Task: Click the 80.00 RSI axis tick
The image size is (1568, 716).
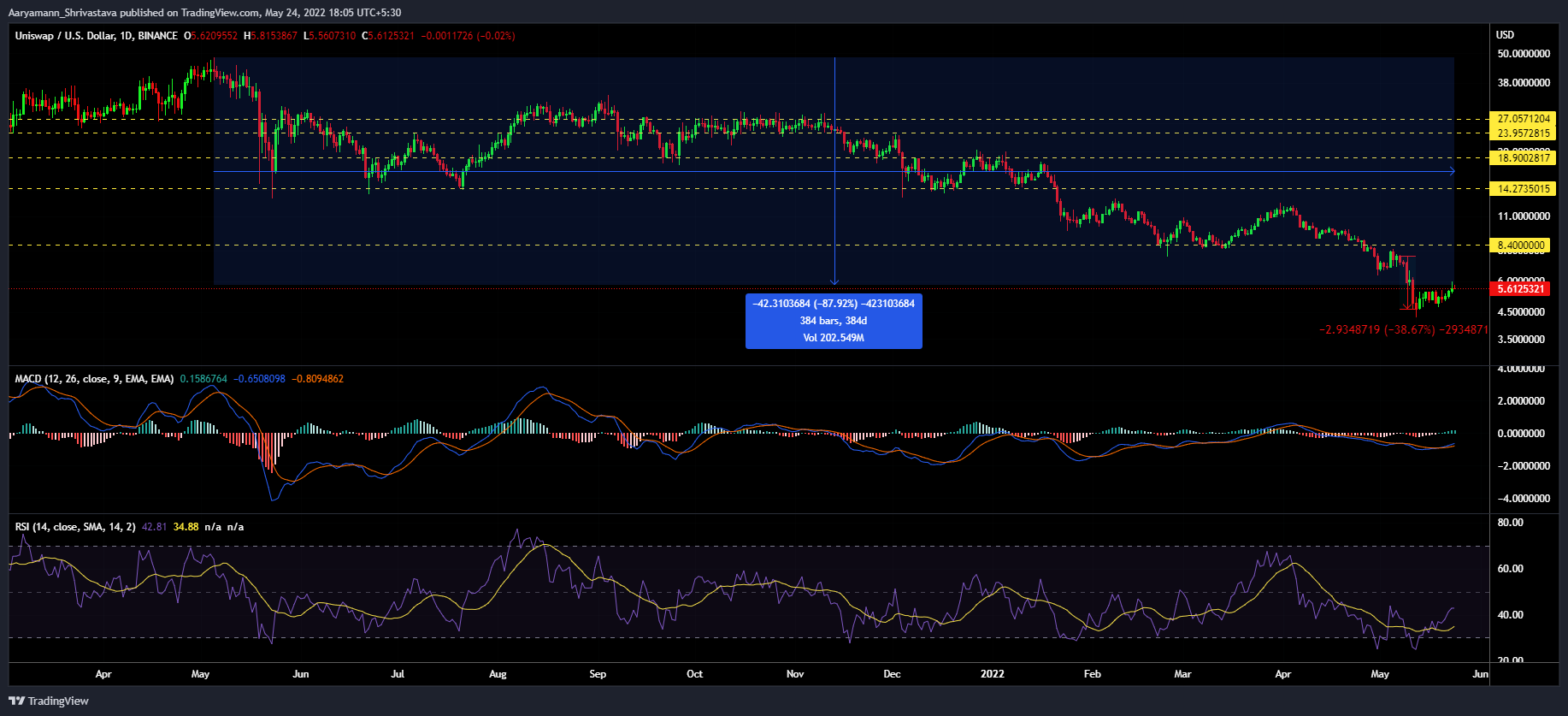Action: pos(1511,523)
